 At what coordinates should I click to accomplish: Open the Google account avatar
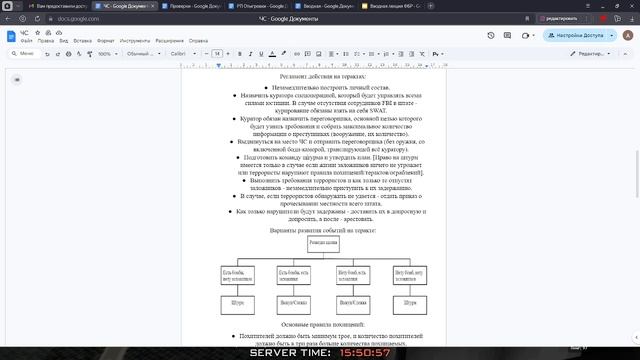(628, 36)
